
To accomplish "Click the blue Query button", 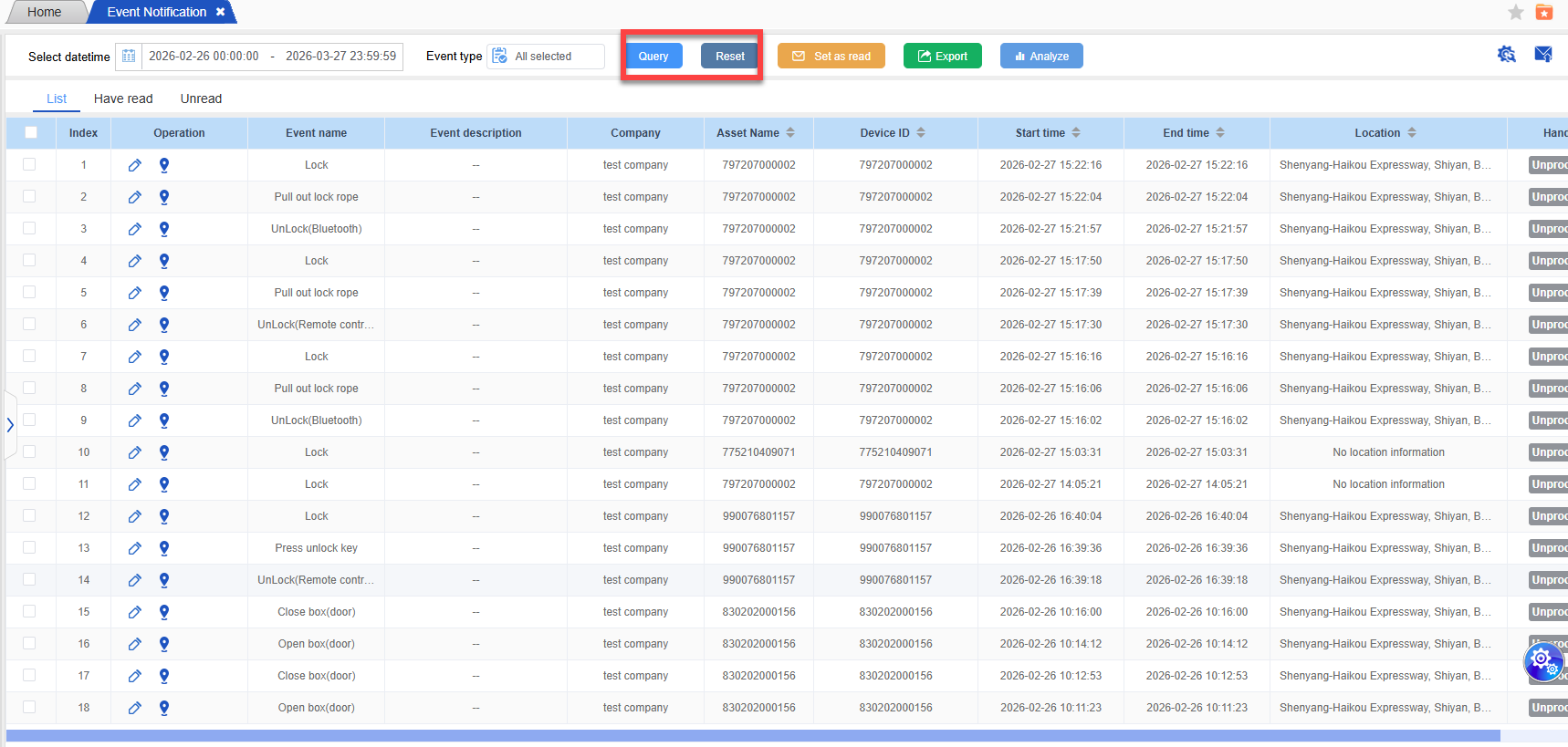I will click(653, 57).
